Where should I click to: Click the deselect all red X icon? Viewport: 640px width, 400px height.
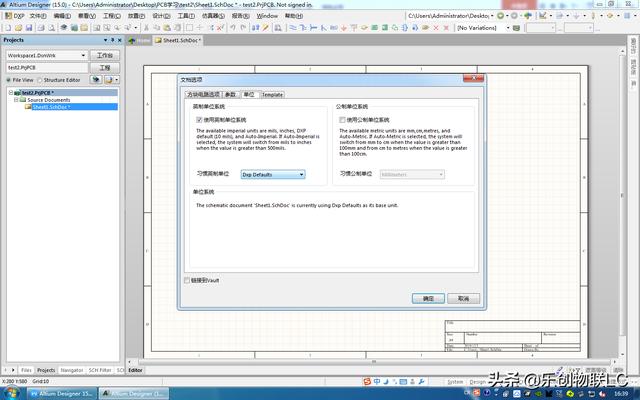click(221, 28)
